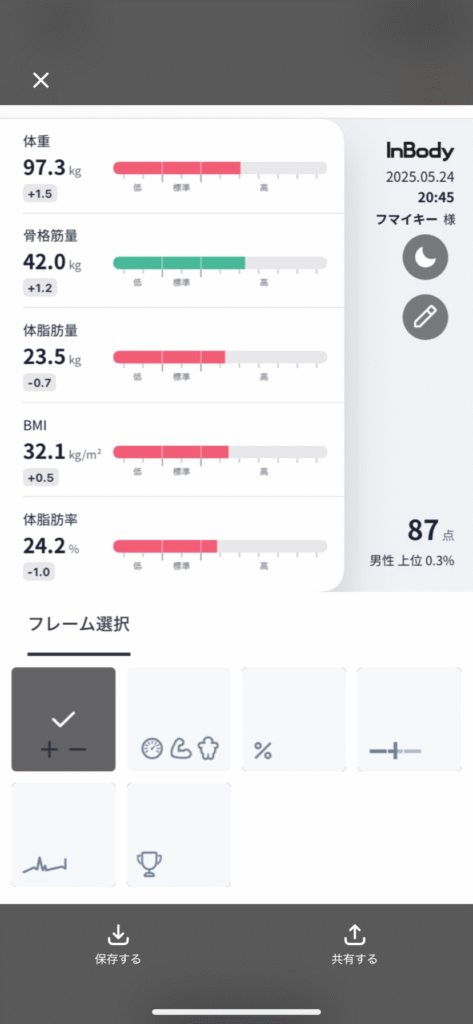Tap the 骨格筋量 green progress bar

point(220,263)
